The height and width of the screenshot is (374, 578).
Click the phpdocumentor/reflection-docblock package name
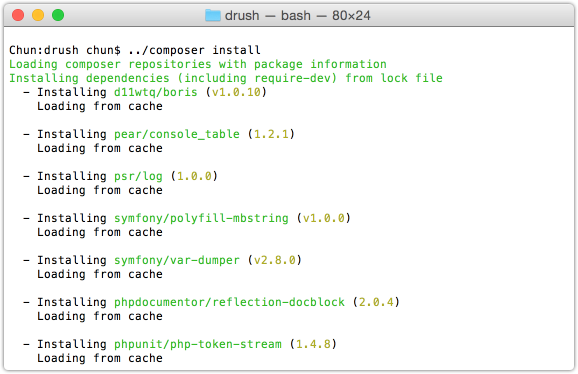(x=229, y=303)
